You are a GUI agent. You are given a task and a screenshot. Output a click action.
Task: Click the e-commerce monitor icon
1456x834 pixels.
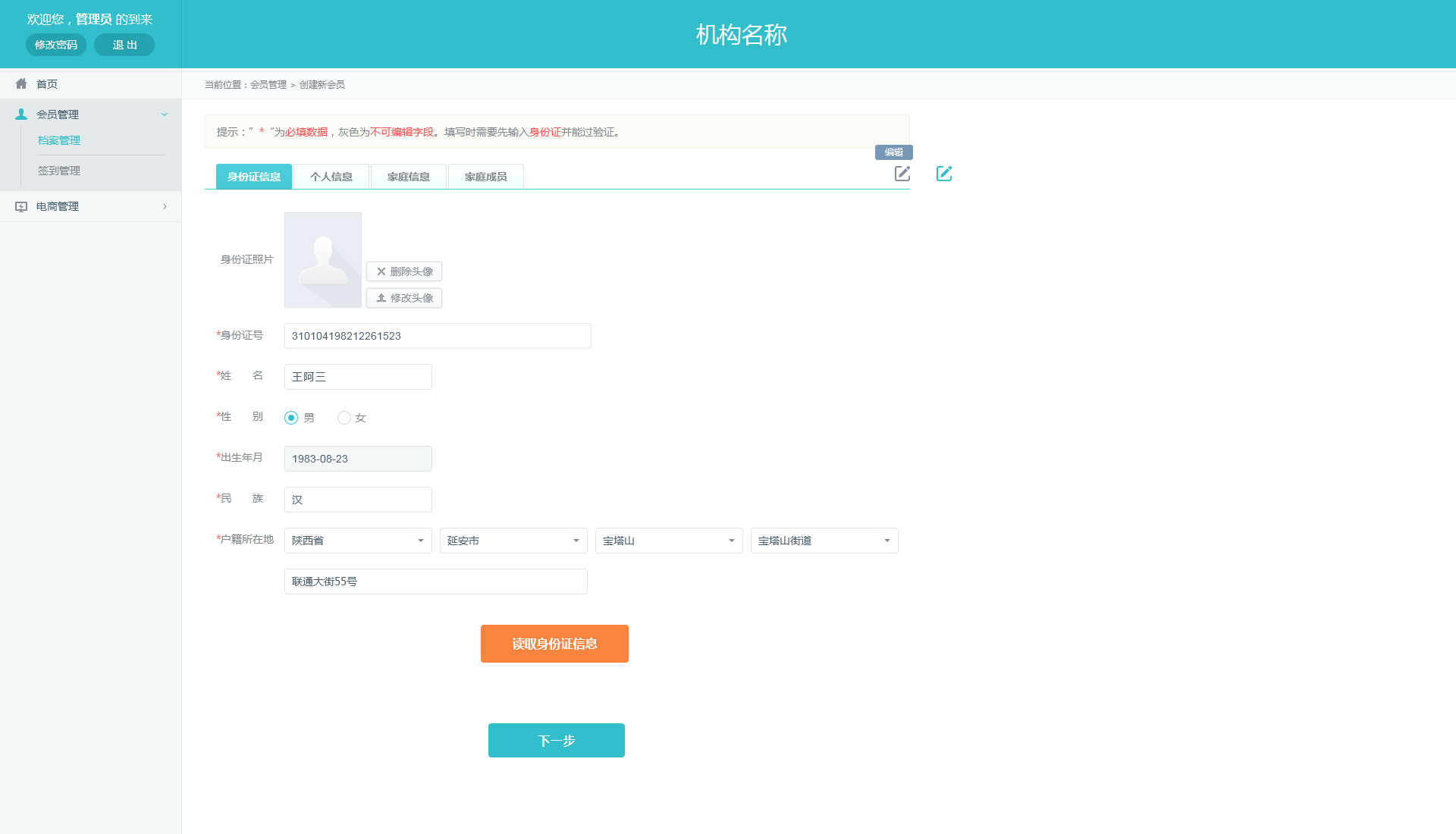coord(21,206)
